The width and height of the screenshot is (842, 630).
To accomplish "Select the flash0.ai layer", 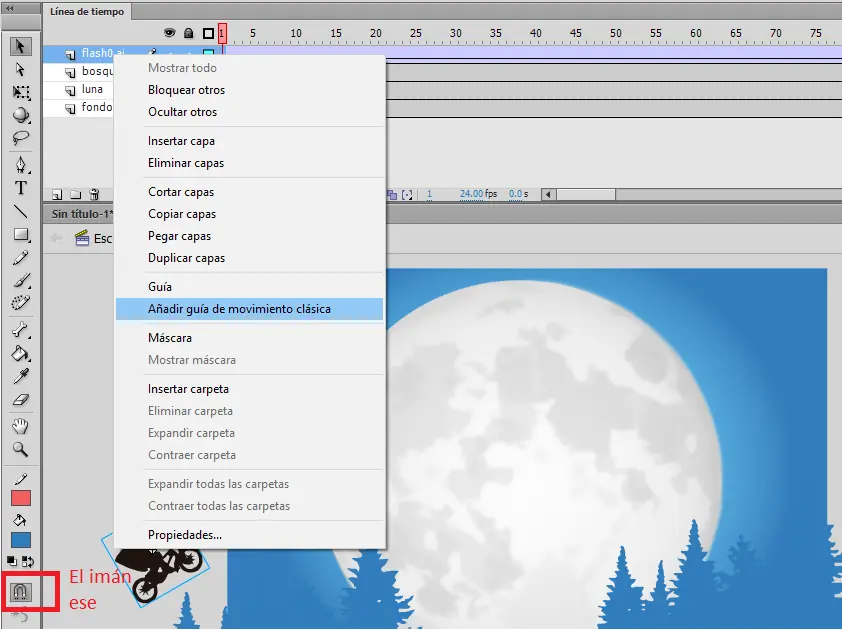I will (x=103, y=53).
